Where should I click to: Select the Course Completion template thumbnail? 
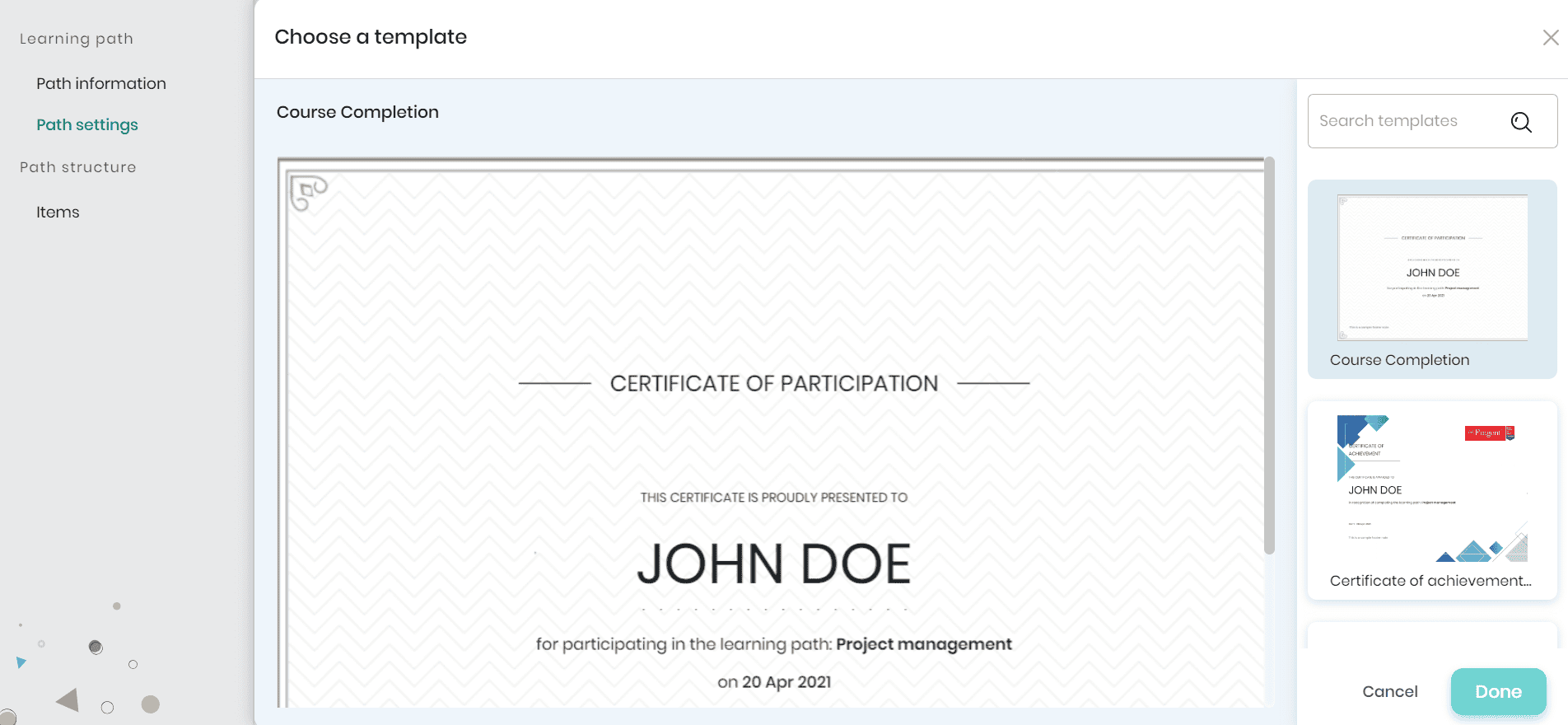(1432, 269)
